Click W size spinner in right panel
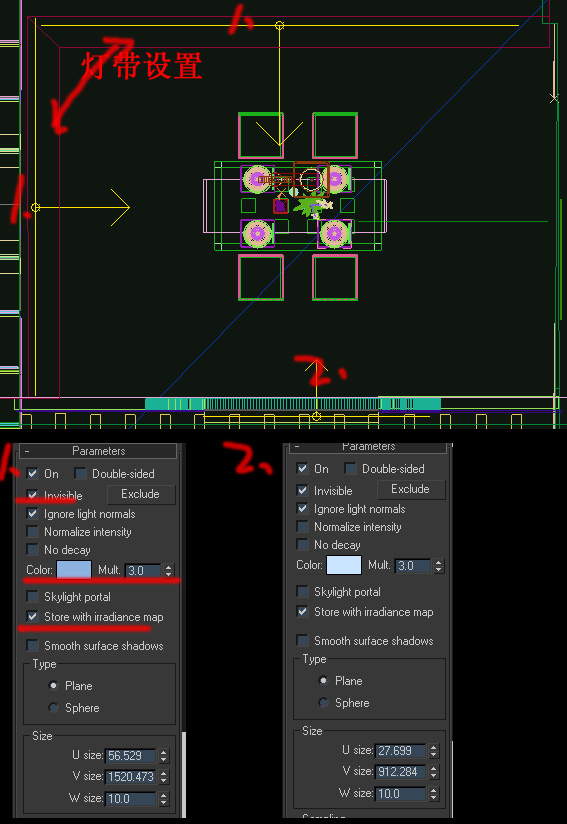 coord(434,794)
